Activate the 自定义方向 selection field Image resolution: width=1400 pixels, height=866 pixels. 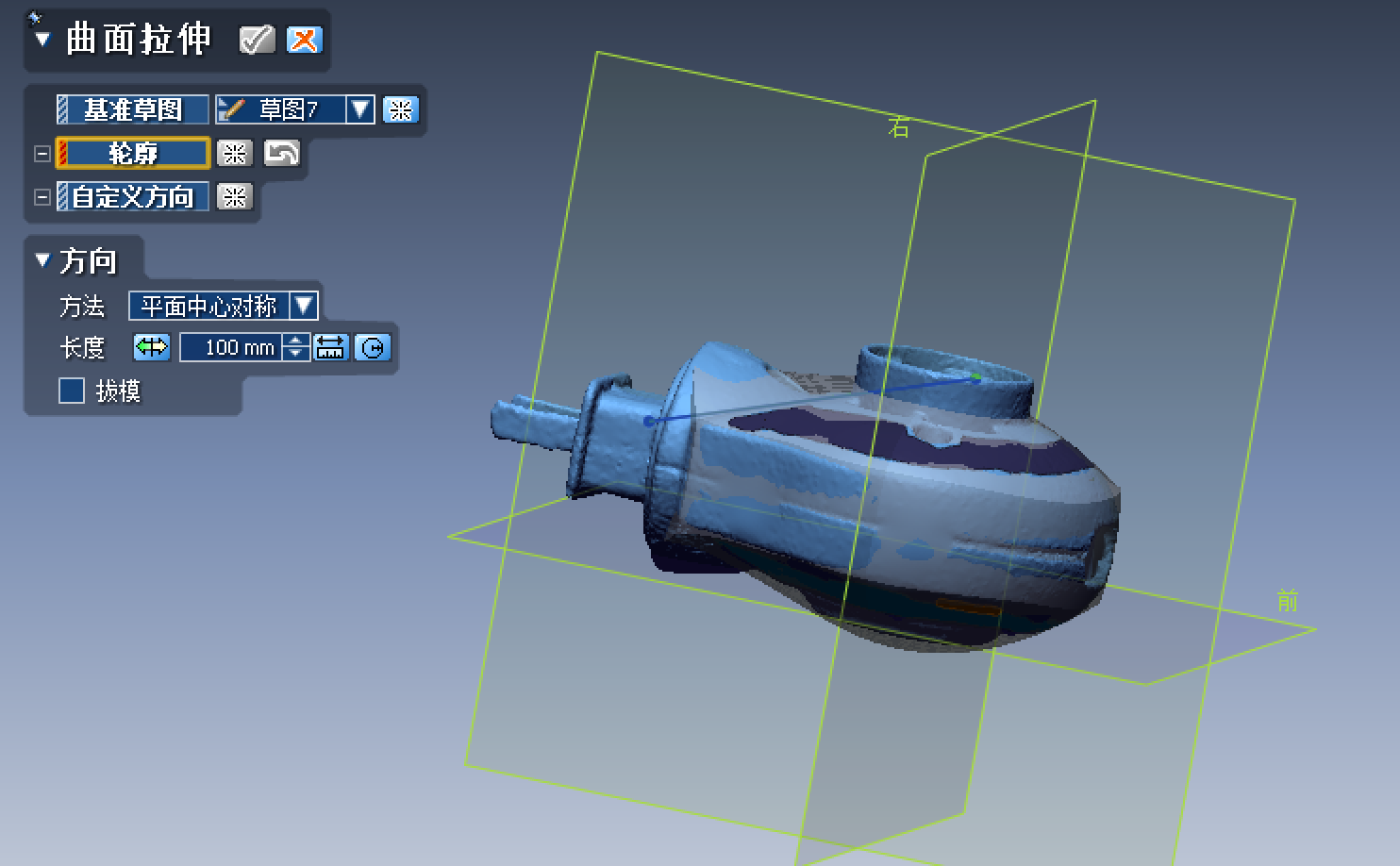point(132,196)
